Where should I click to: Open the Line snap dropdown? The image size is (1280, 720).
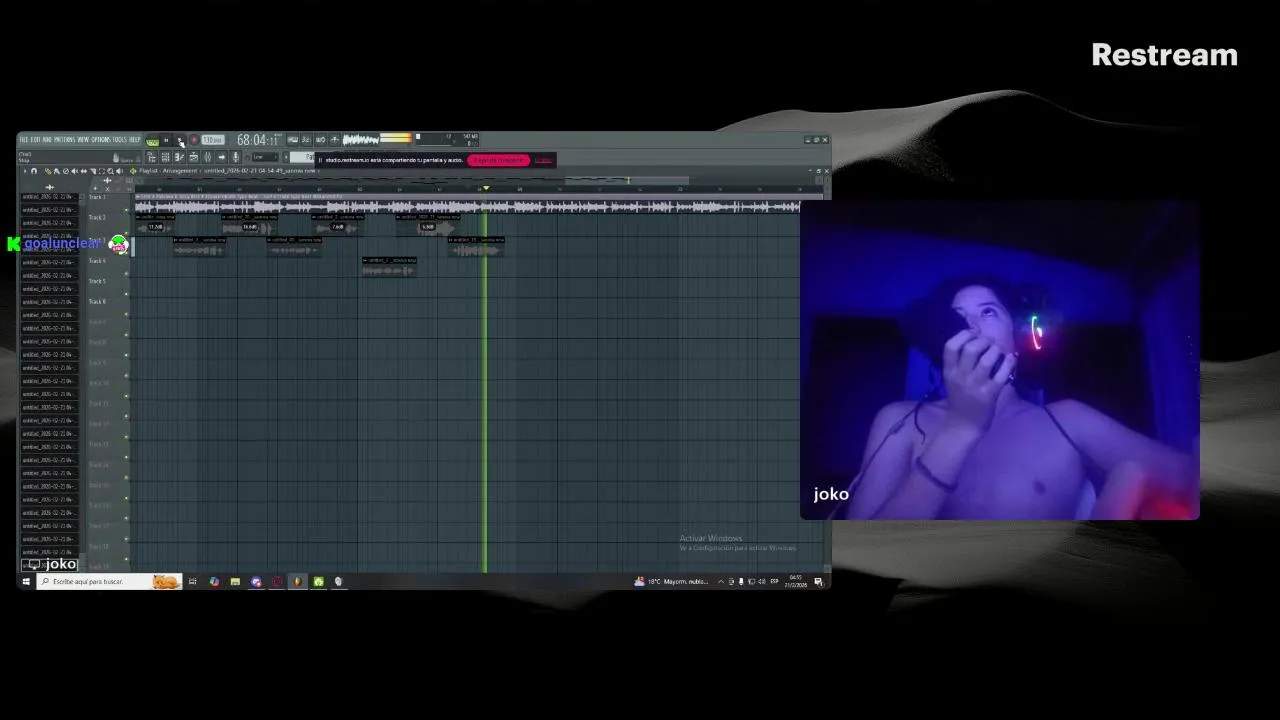pyautogui.click(x=265, y=157)
